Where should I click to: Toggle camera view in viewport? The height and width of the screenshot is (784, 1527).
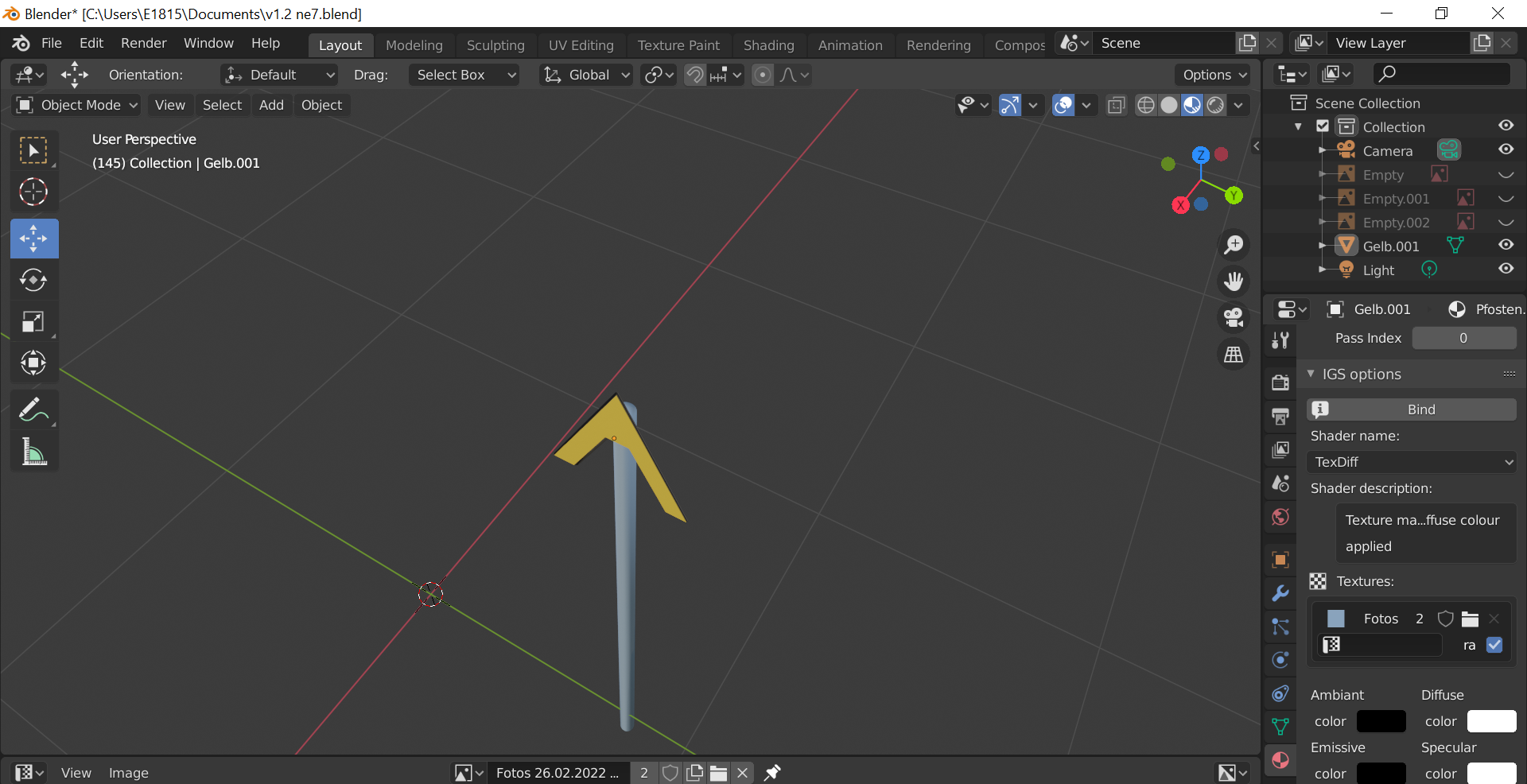pos(1234,318)
